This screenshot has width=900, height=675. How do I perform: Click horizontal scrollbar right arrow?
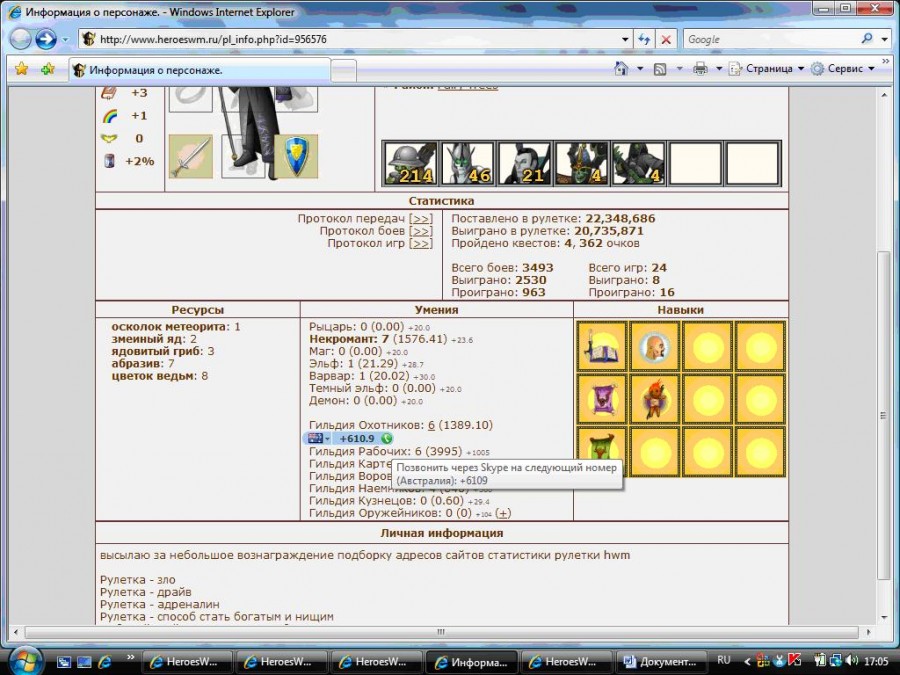868,632
